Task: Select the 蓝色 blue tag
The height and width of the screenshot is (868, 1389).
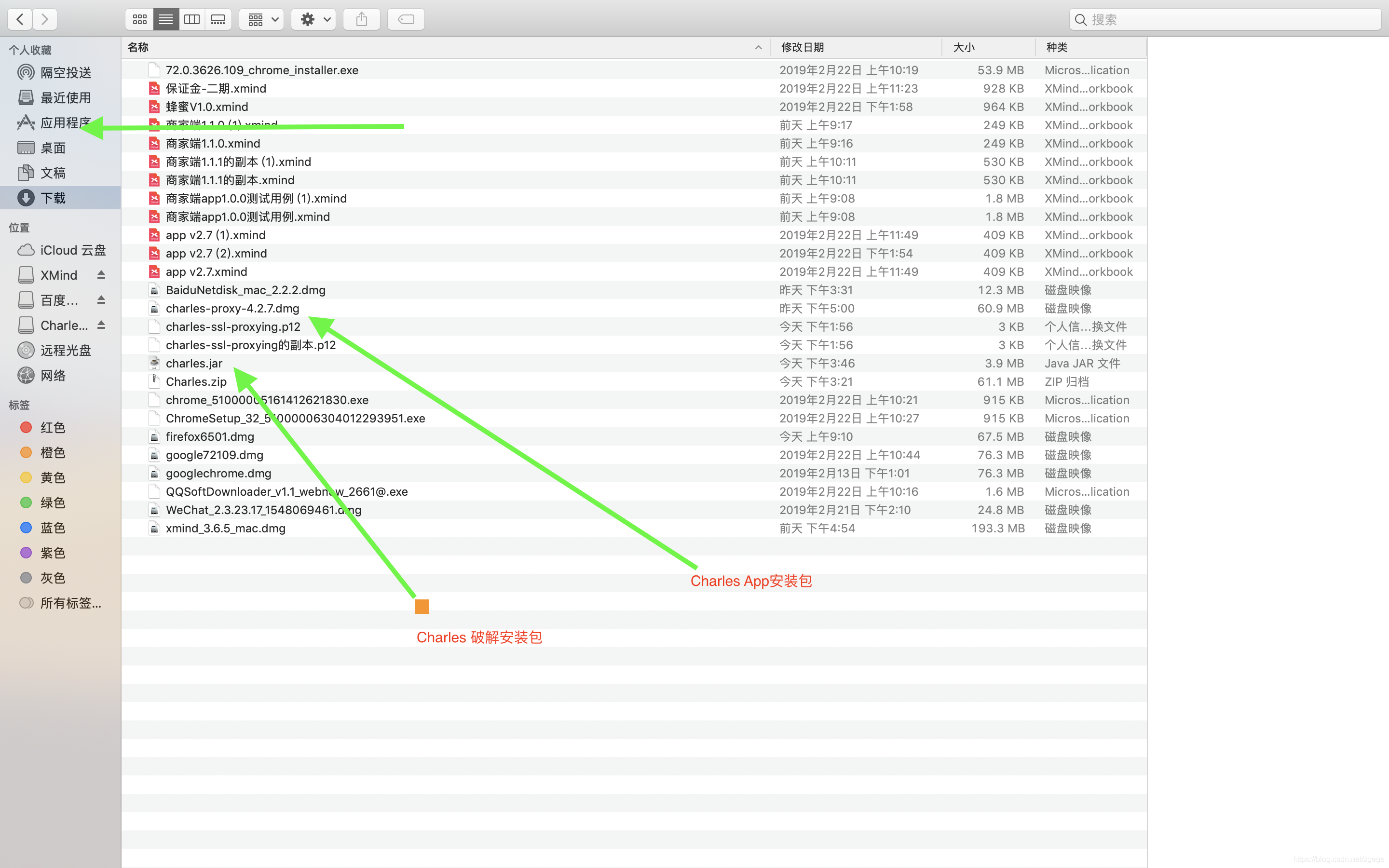Action: (x=60, y=528)
